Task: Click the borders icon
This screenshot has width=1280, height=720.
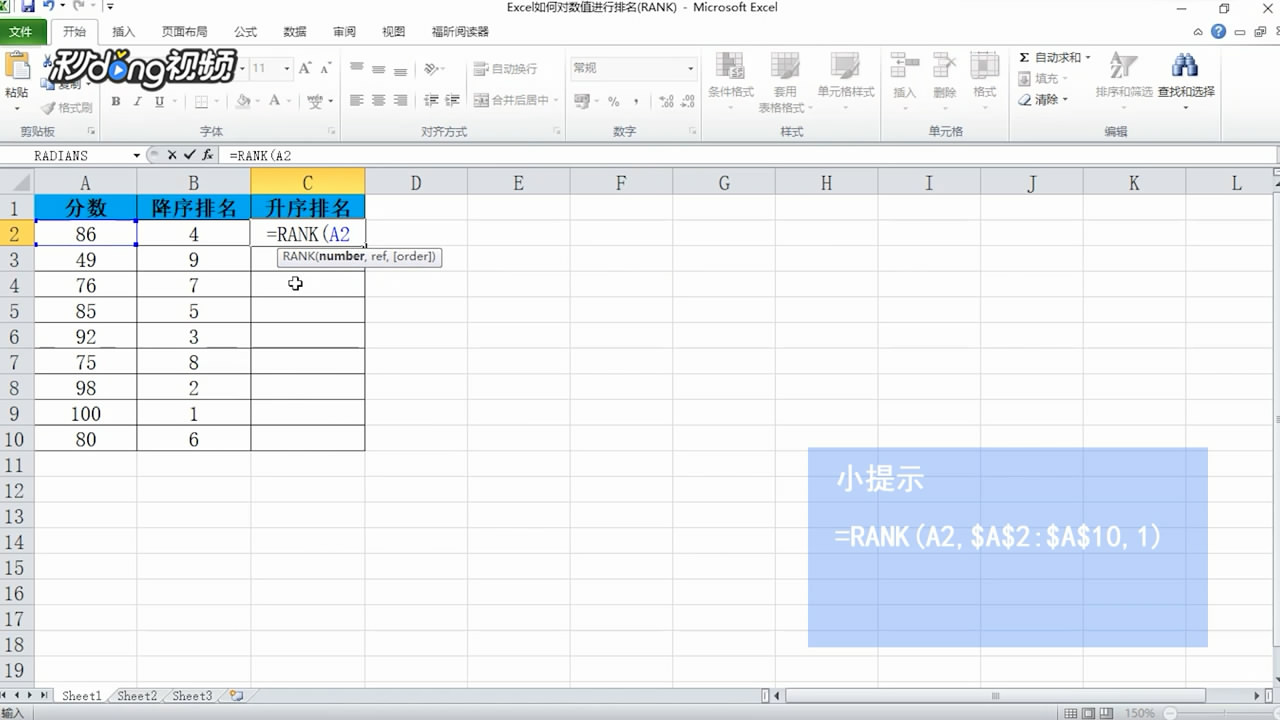Action: coord(201,101)
